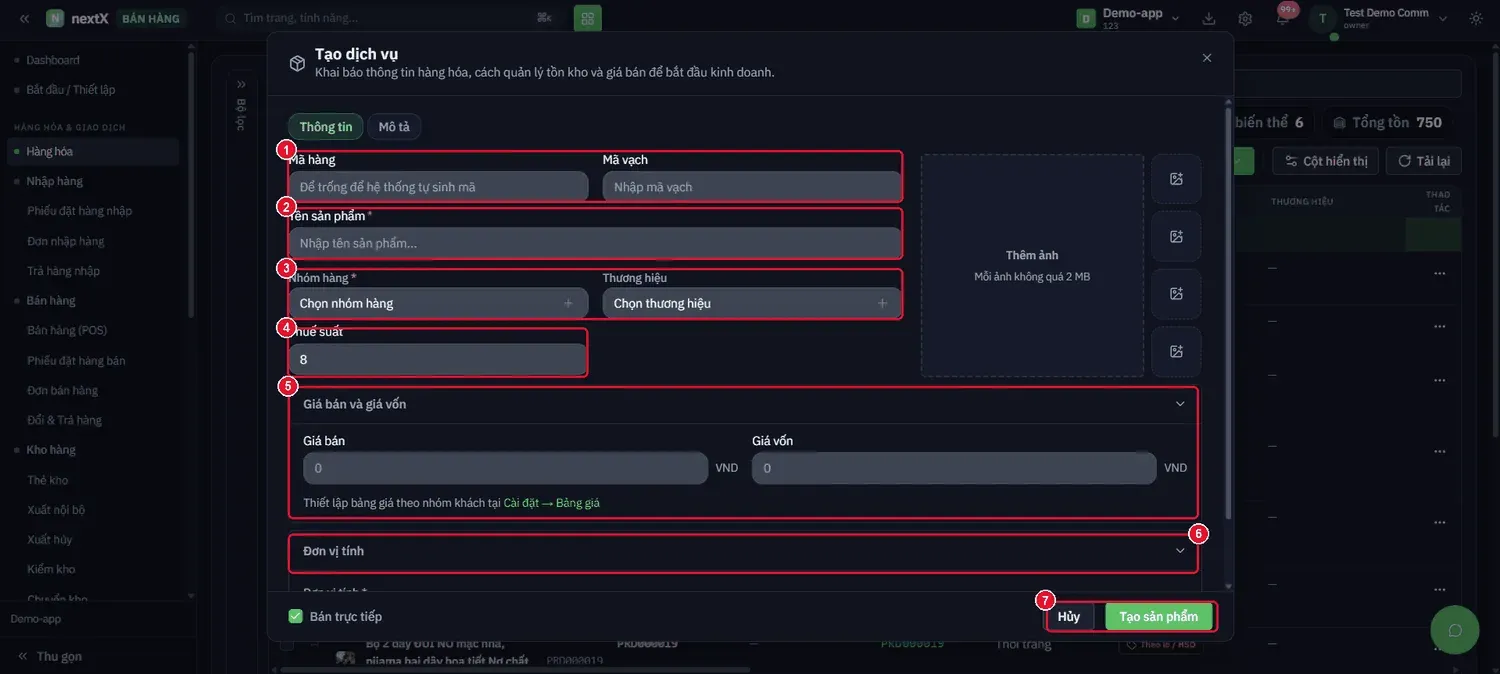
Task: Collapse the sidebar with the double-chevron icon
Action: coord(24,18)
